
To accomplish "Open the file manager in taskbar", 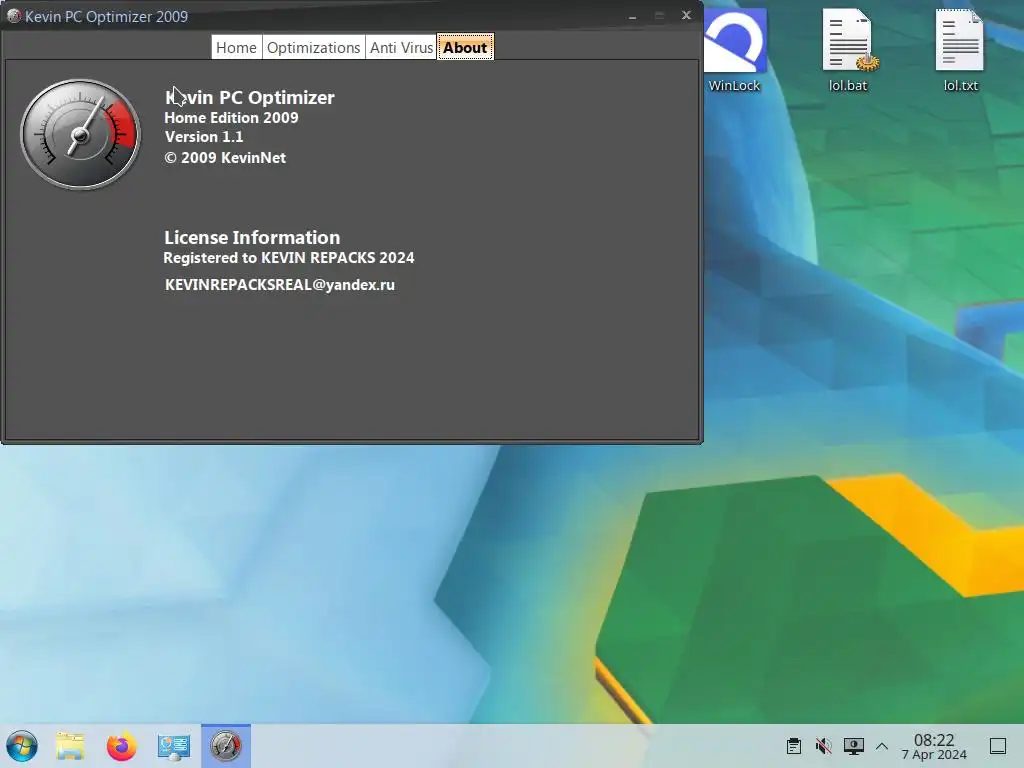I will click(71, 746).
